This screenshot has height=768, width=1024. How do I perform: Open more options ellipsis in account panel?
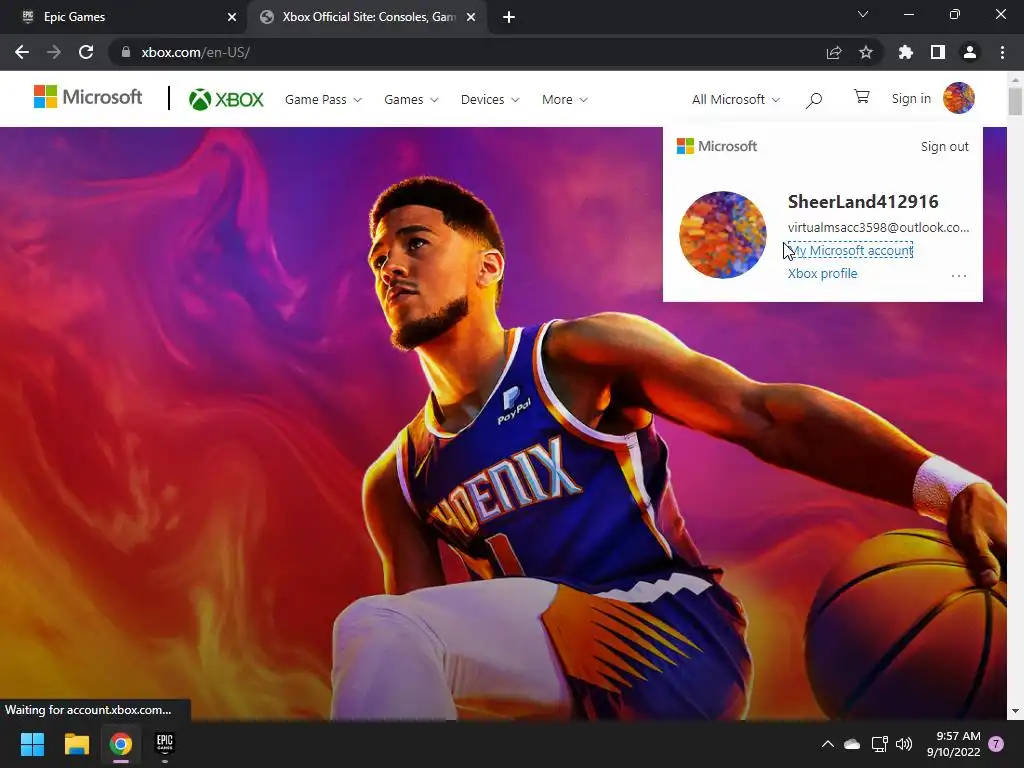959,276
